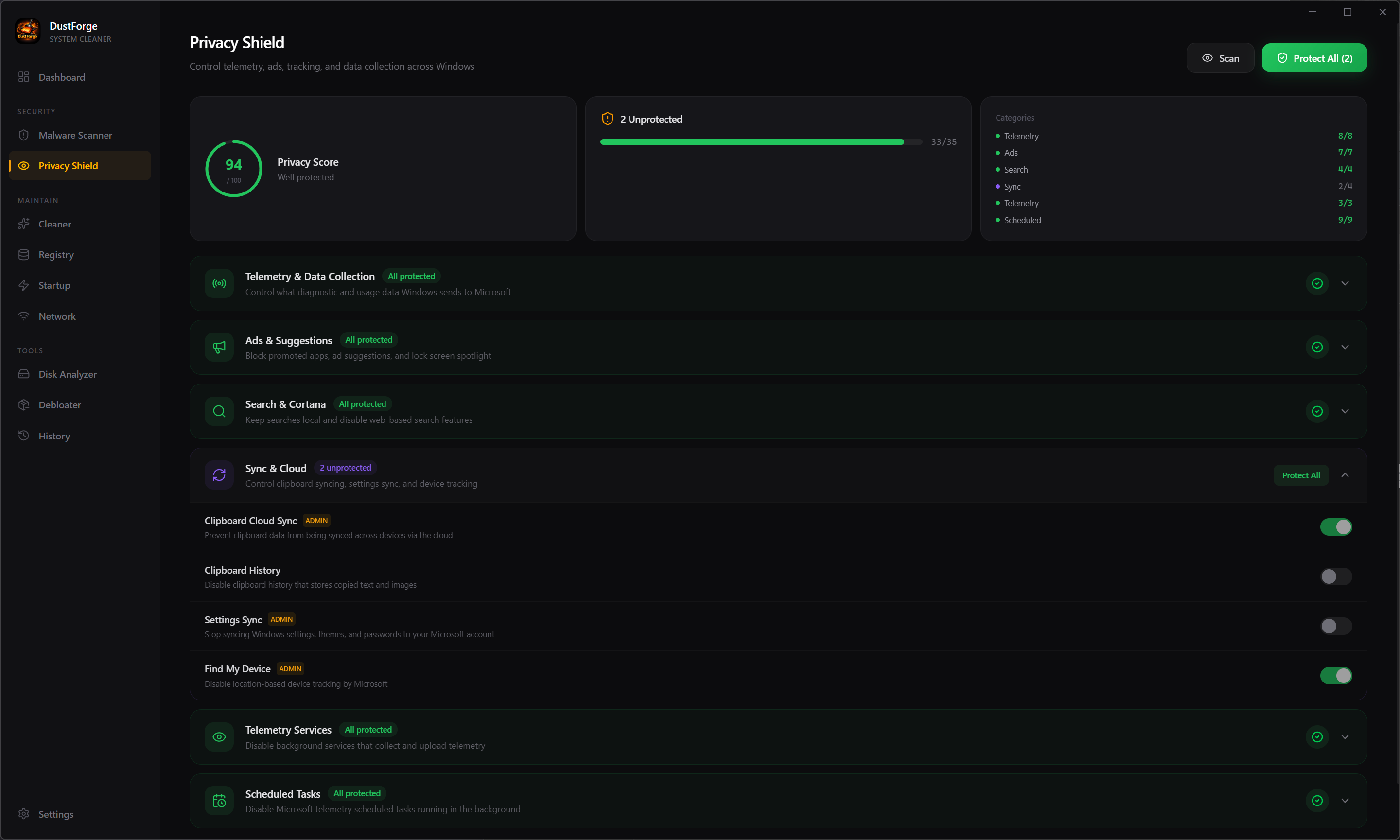
Task: Expand the Telemetry & Data Collection section
Action: [x=1345, y=283]
